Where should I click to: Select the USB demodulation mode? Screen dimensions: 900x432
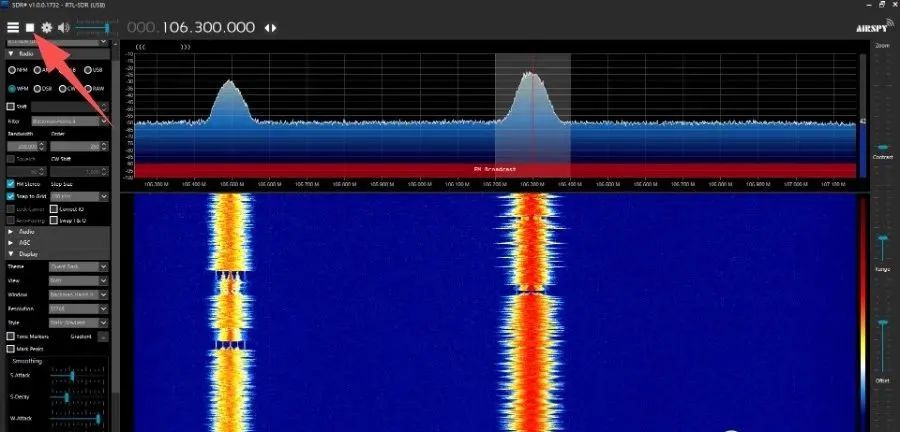point(93,70)
